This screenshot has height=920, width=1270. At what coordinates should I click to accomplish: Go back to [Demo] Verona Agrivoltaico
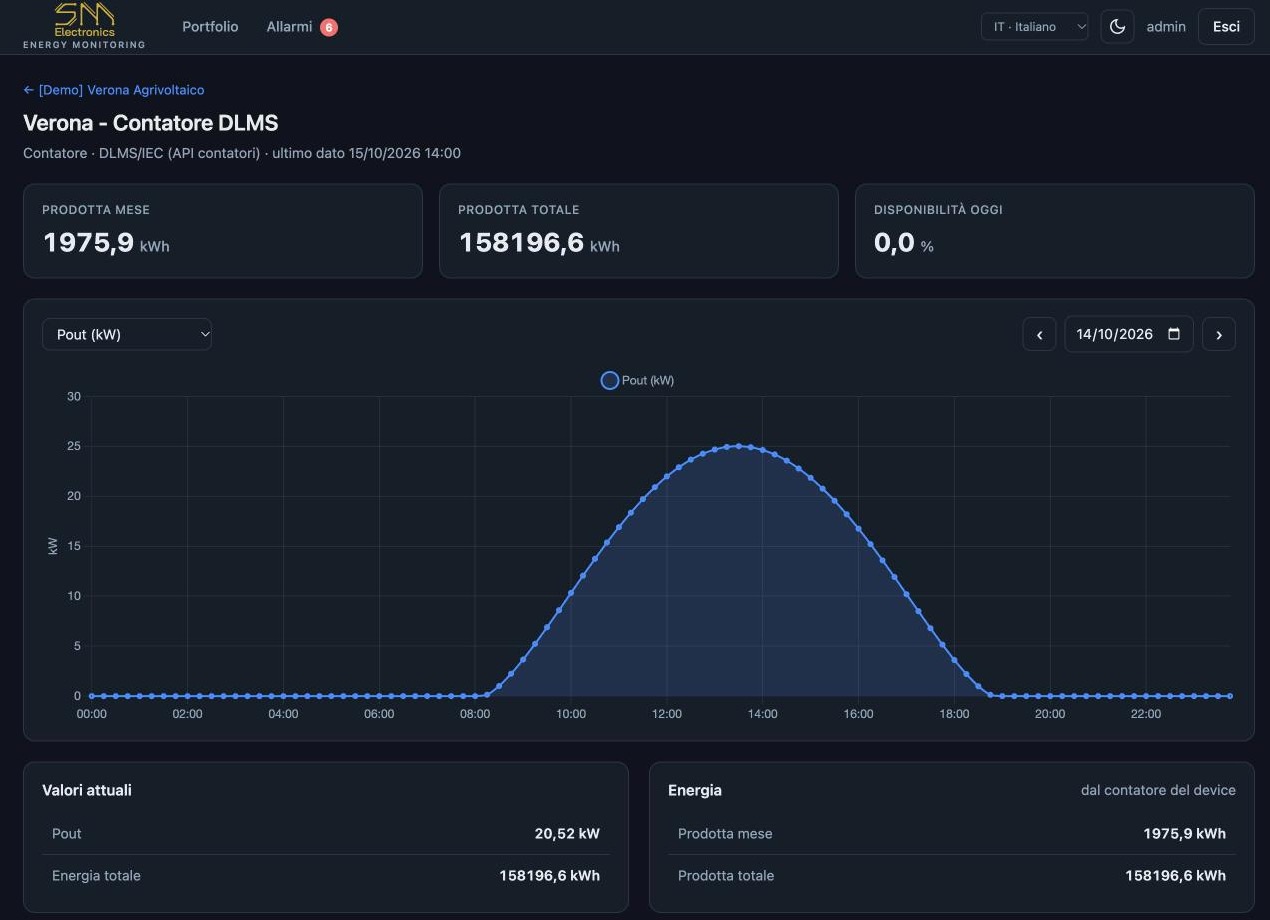coord(114,90)
